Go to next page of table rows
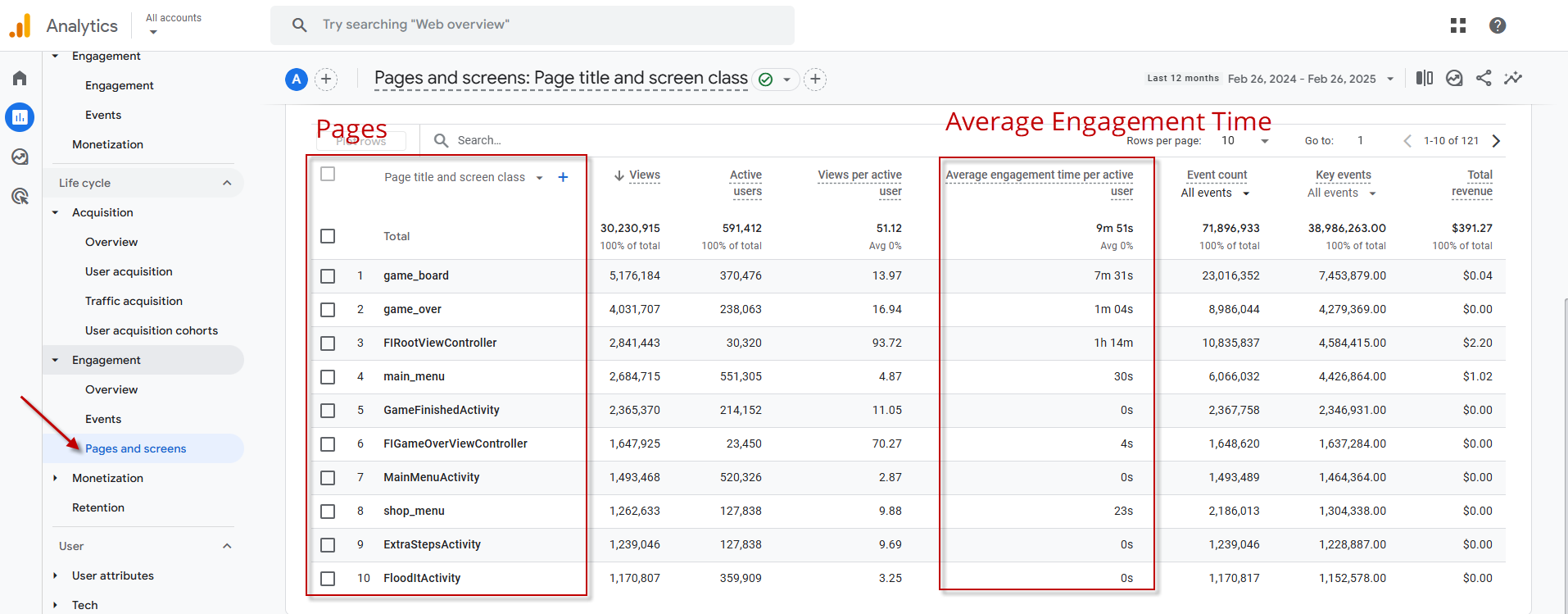The height and width of the screenshot is (614, 1568). coord(1496,141)
